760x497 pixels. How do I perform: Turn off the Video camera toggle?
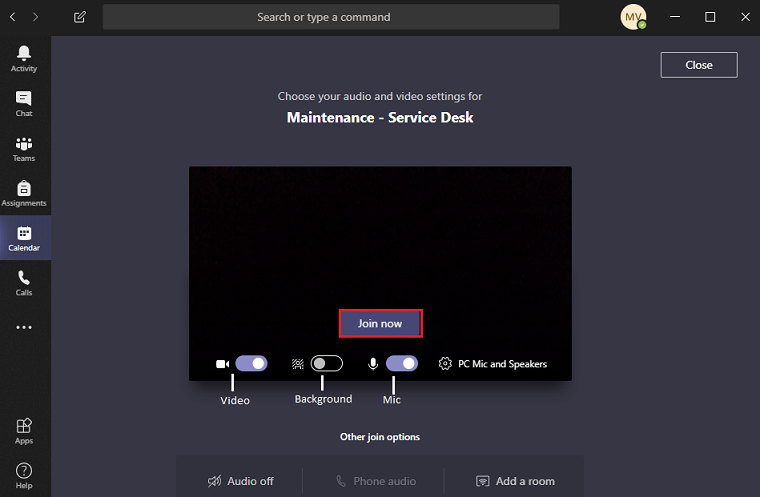[x=251, y=364]
